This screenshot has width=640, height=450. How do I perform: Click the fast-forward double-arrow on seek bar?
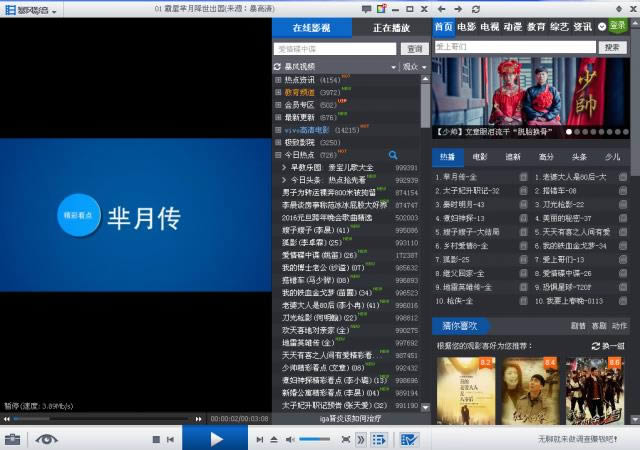(198, 419)
